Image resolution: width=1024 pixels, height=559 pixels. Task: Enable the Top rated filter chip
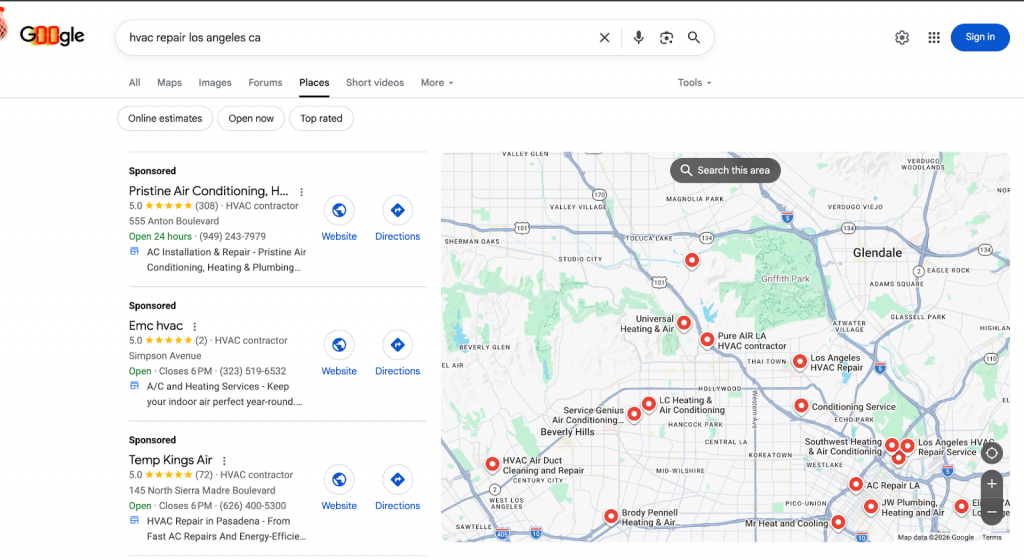pos(321,118)
